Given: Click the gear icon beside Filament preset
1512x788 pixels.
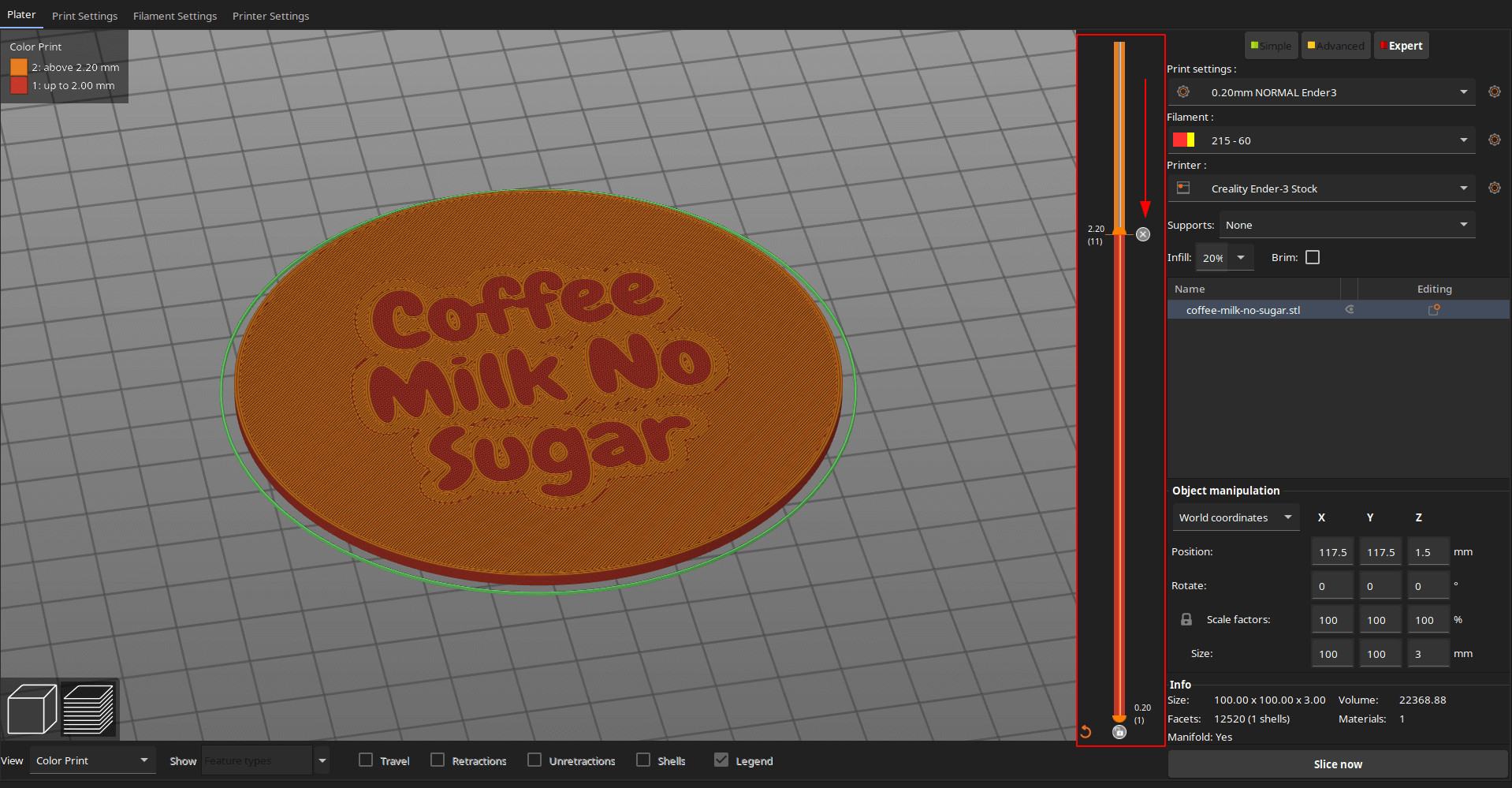Looking at the screenshot, I should pyautogui.click(x=1494, y=140).
